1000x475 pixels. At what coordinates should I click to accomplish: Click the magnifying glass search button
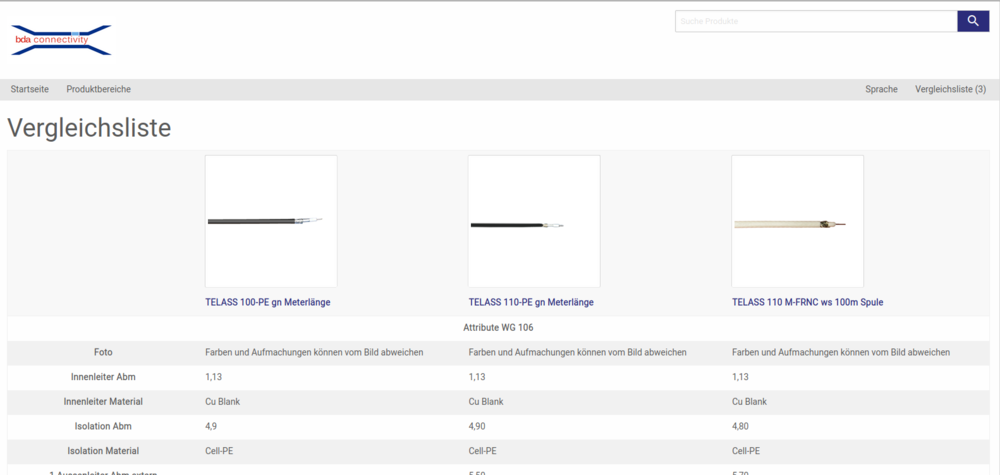pos(972,21)
